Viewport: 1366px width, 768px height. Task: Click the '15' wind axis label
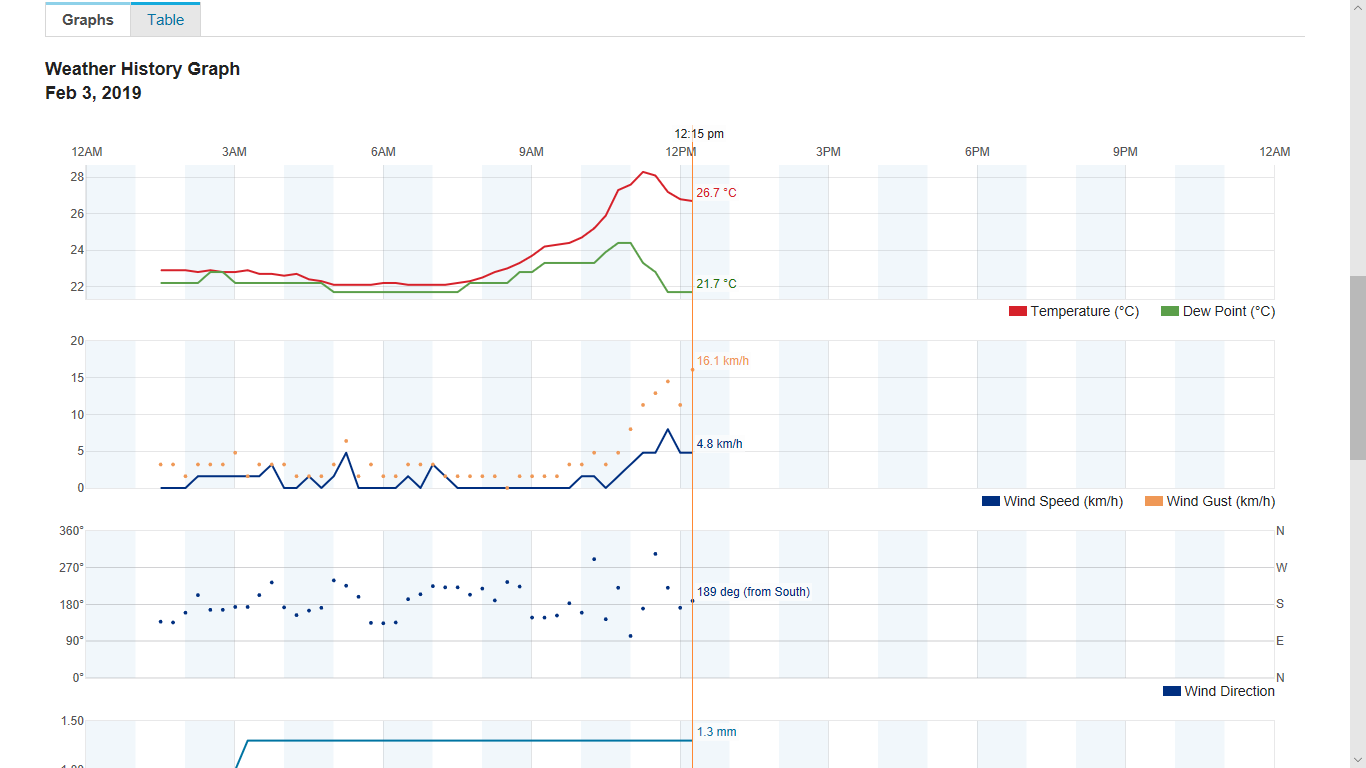click(77, 378)
